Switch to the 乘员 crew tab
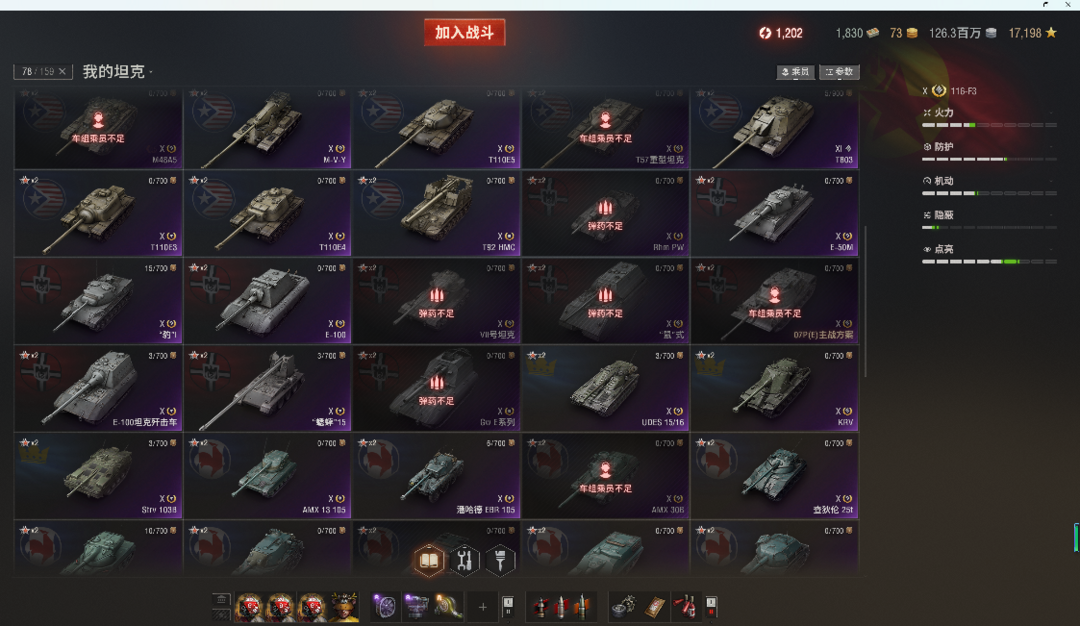This screenshot has height=626, width=1080. click(796, 72)
